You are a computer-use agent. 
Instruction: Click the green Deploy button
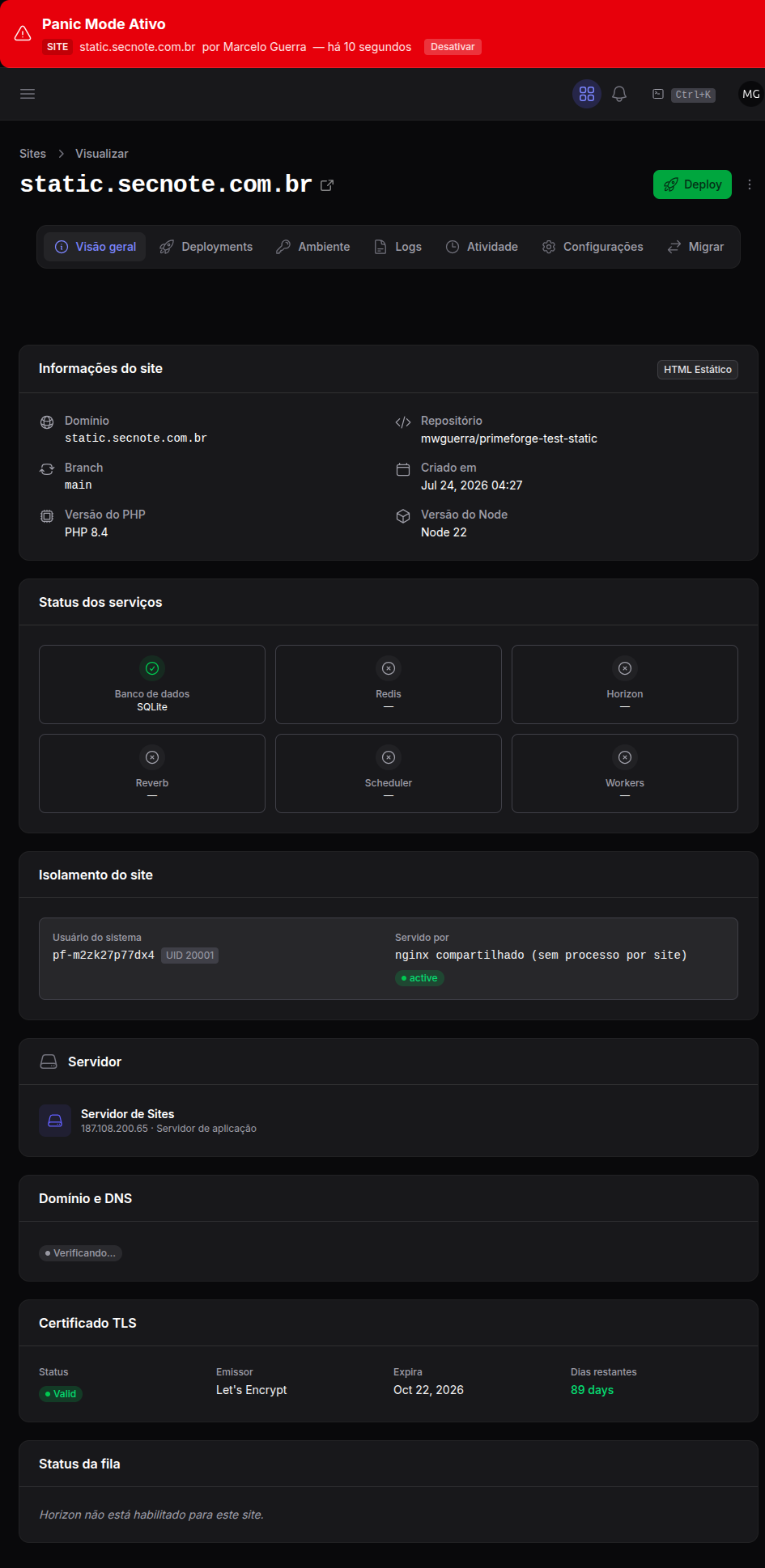(692, 184)
